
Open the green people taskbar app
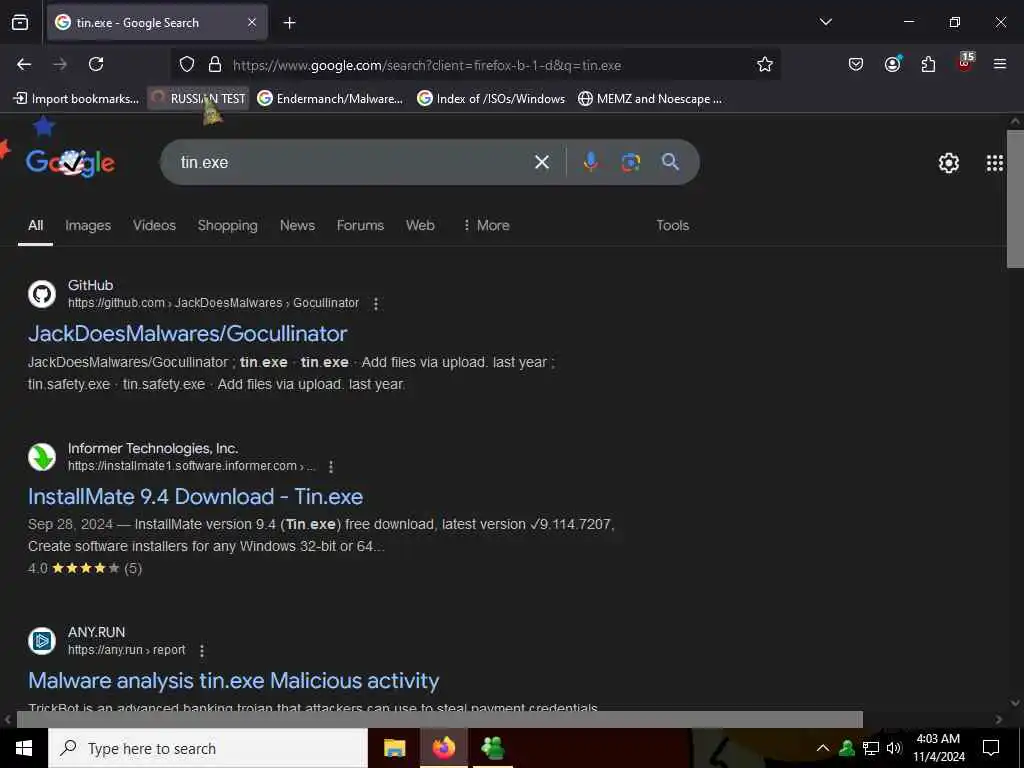pyautogui.click(x=493, y=748)
